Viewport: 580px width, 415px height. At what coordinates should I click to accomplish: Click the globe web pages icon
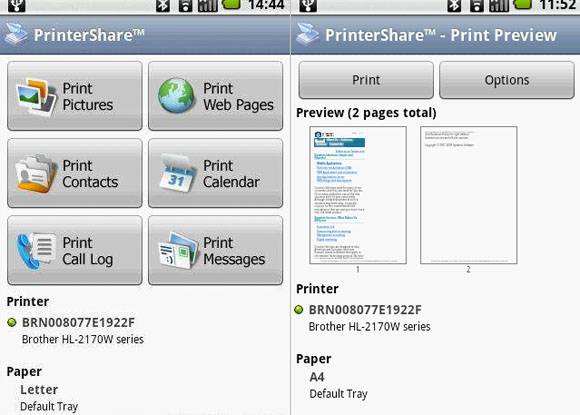coord(176,95)
